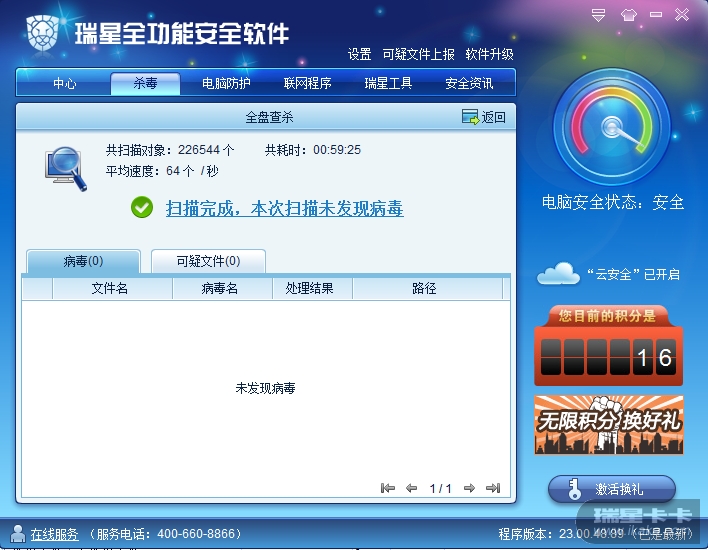Open the 瑞星工具 tab
This screenshot has height=550, width=708.
coord(388,84)
